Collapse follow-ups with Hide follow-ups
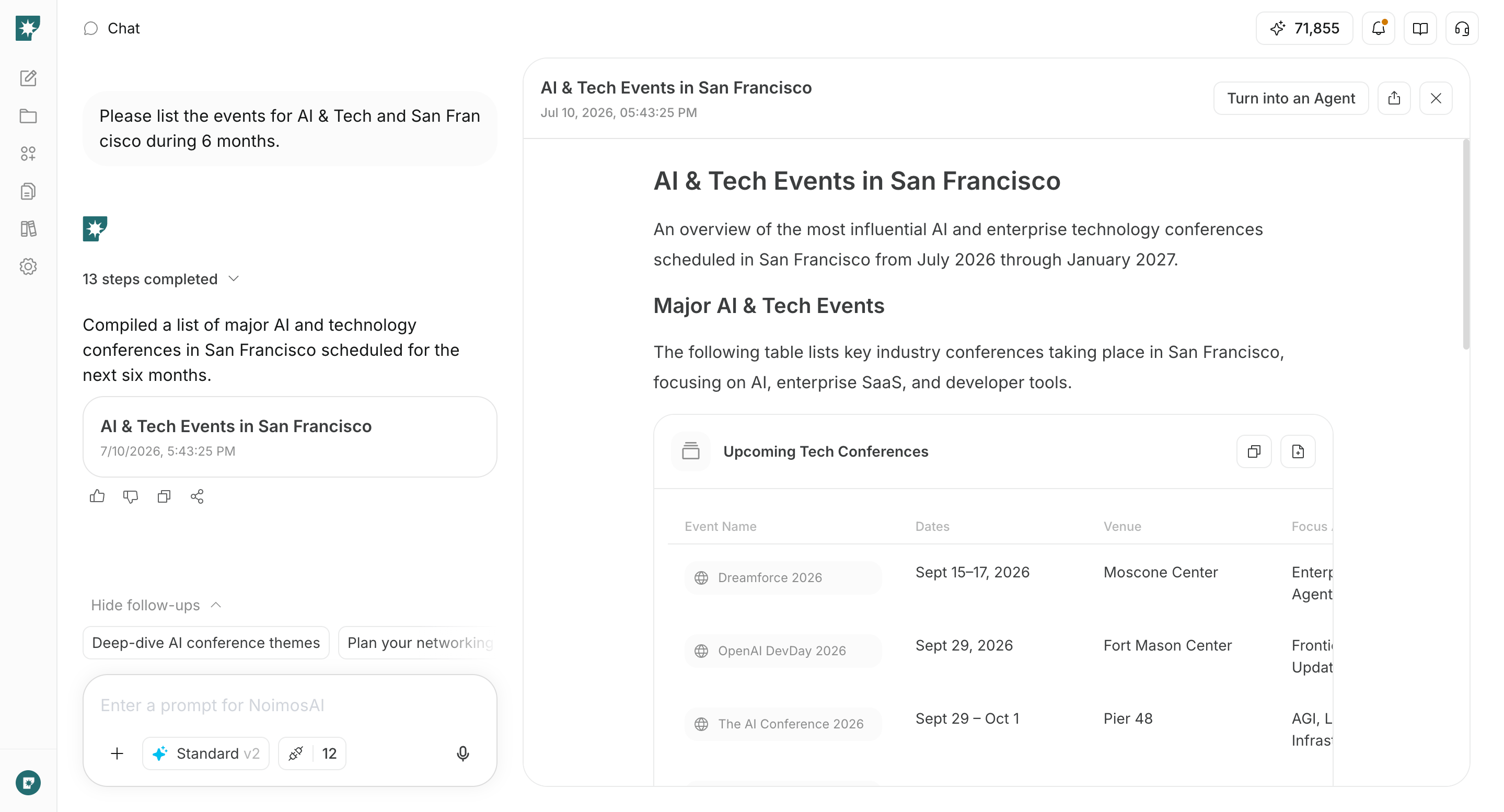1504x812 pixels. click(156, 605)
